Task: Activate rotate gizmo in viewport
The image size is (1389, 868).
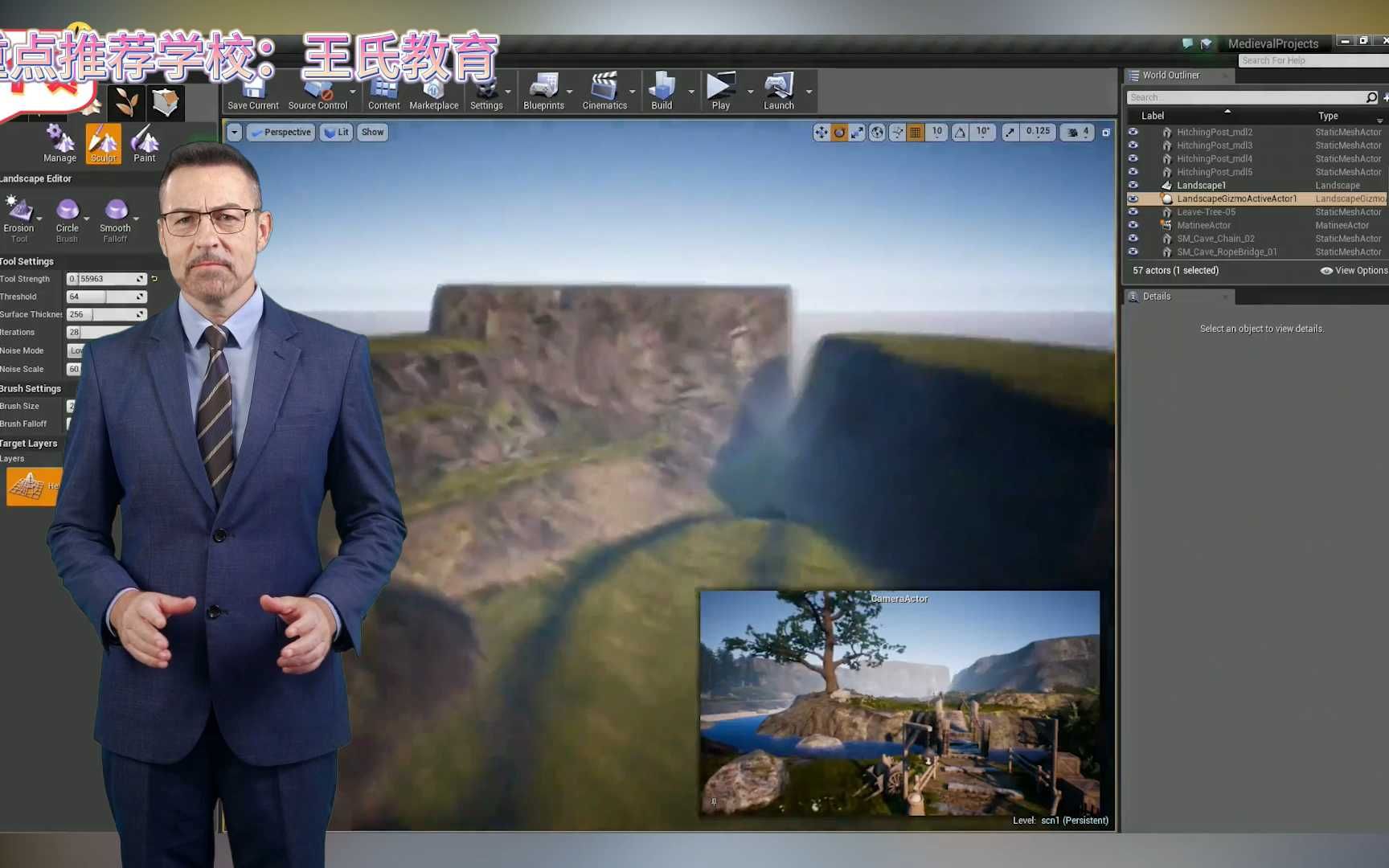Action: (x=839, y=133)
